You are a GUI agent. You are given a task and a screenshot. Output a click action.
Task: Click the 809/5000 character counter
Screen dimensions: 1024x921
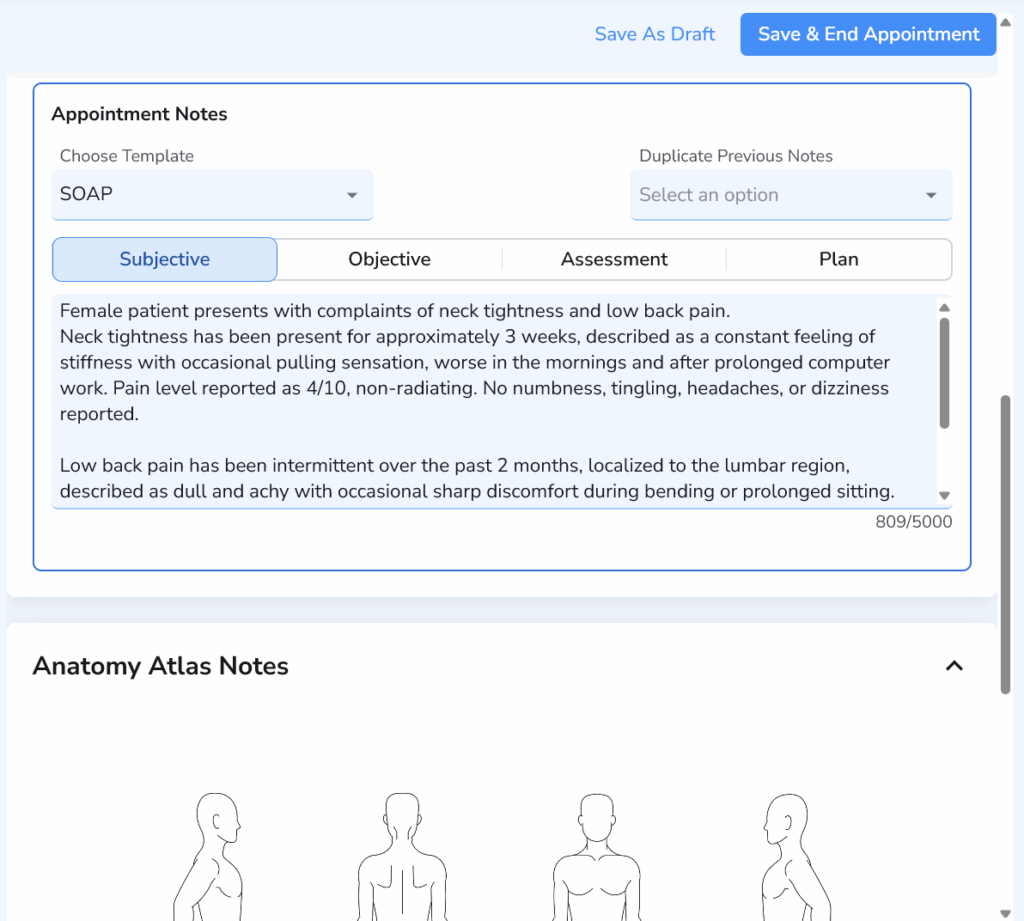pos(913,521)
